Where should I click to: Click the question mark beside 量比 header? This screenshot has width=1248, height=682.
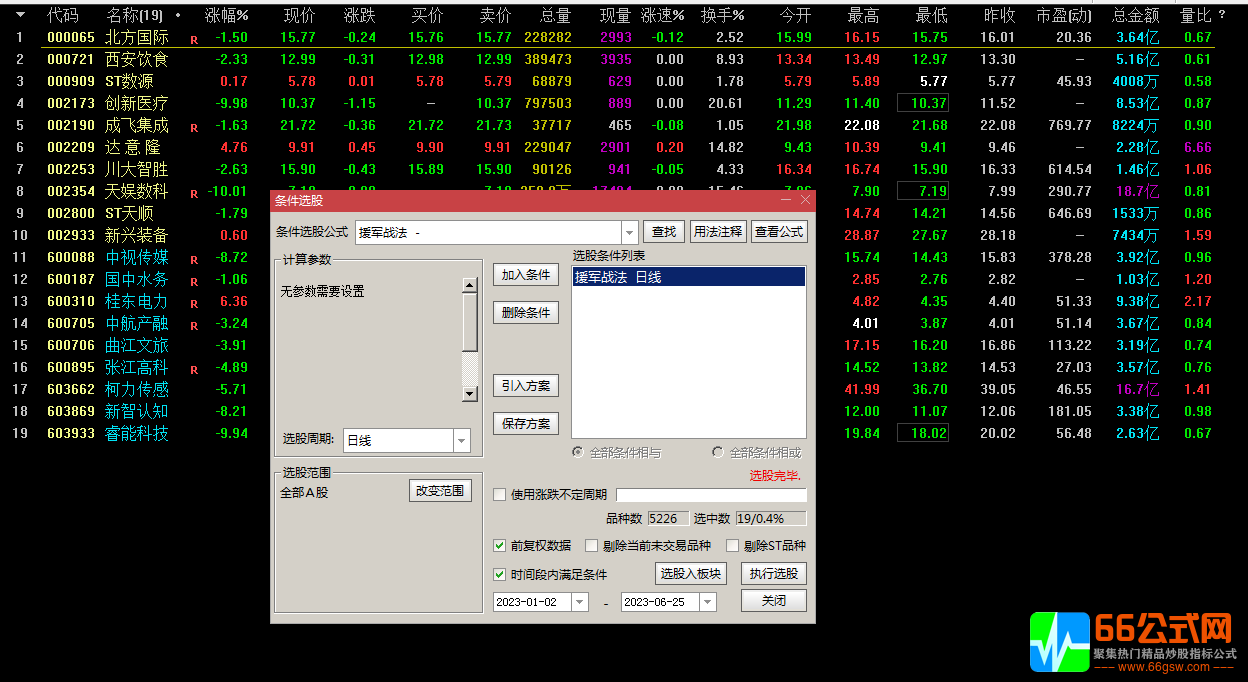pos(1222,15)
